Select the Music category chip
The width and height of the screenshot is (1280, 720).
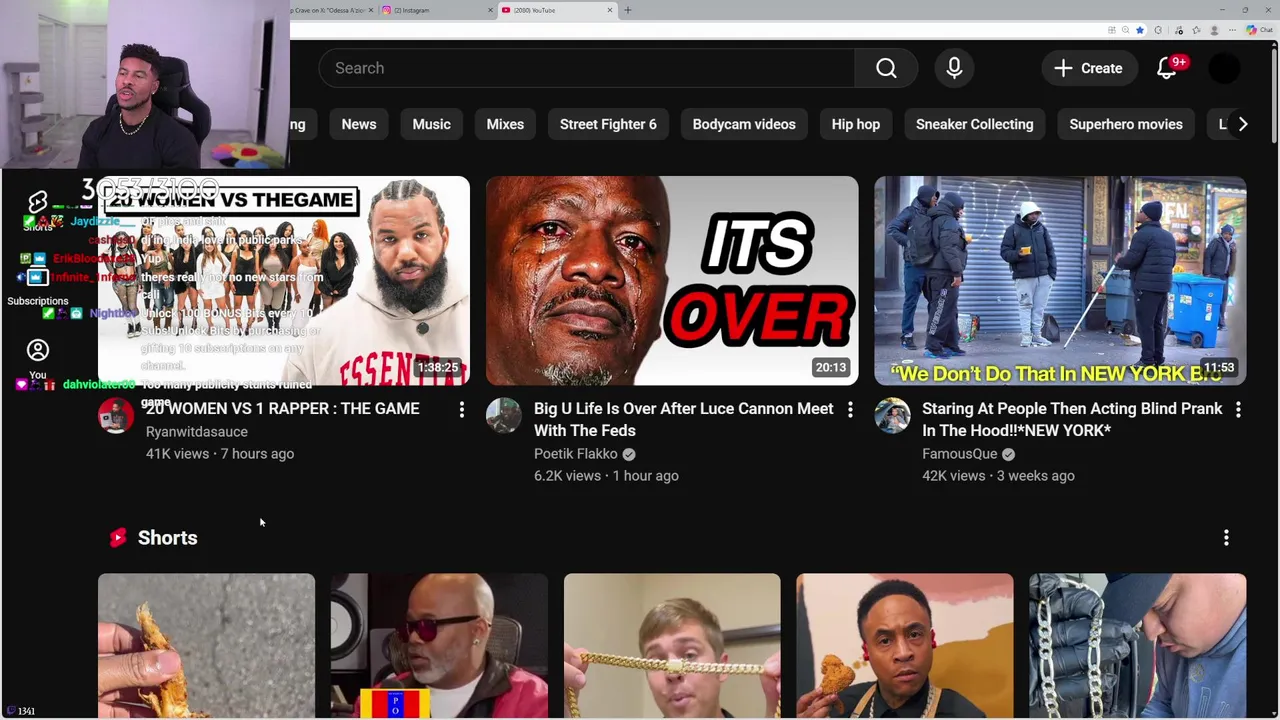coord(432,124)
